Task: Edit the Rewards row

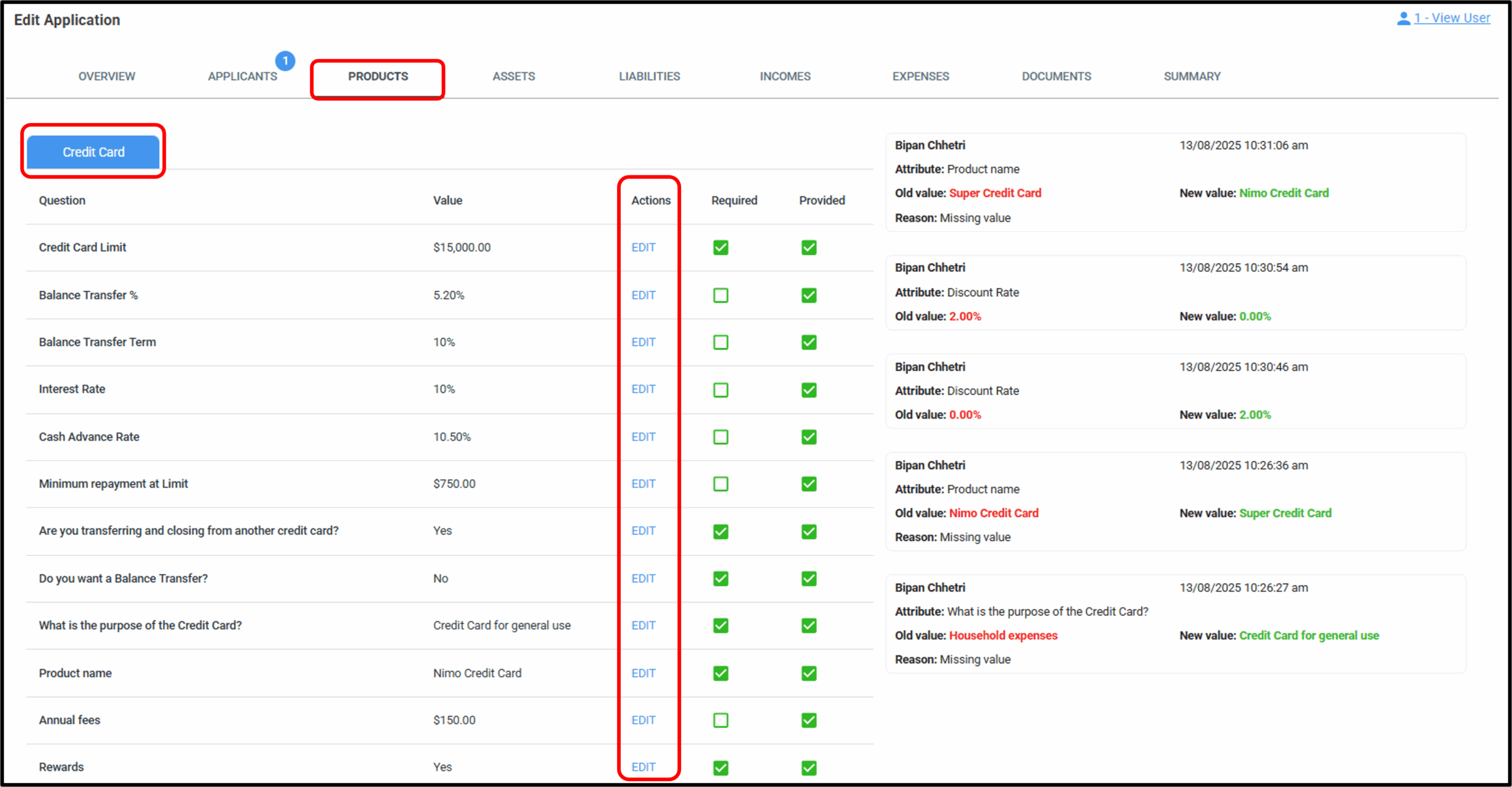Action: [643, 767]
